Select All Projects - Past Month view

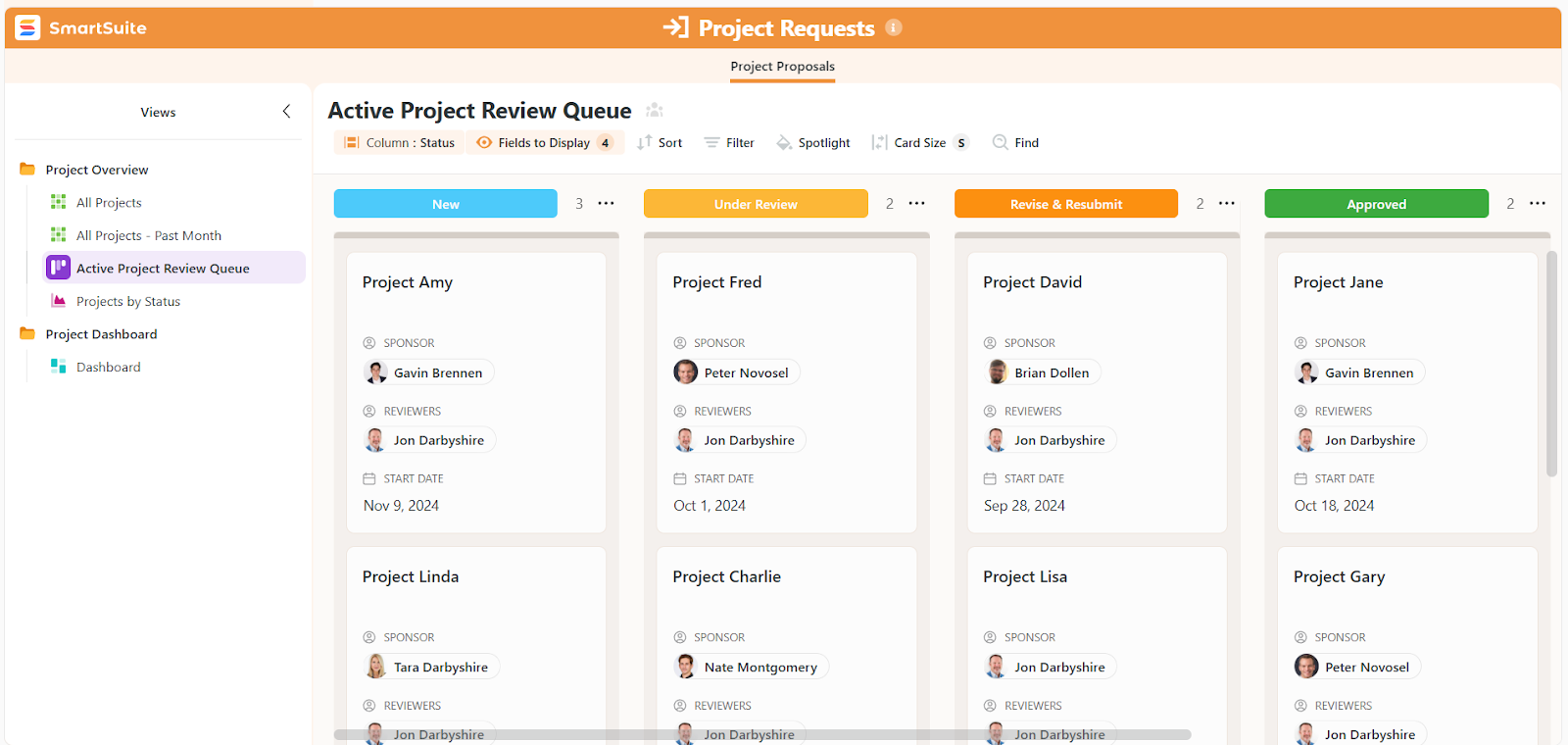point(149,235)
